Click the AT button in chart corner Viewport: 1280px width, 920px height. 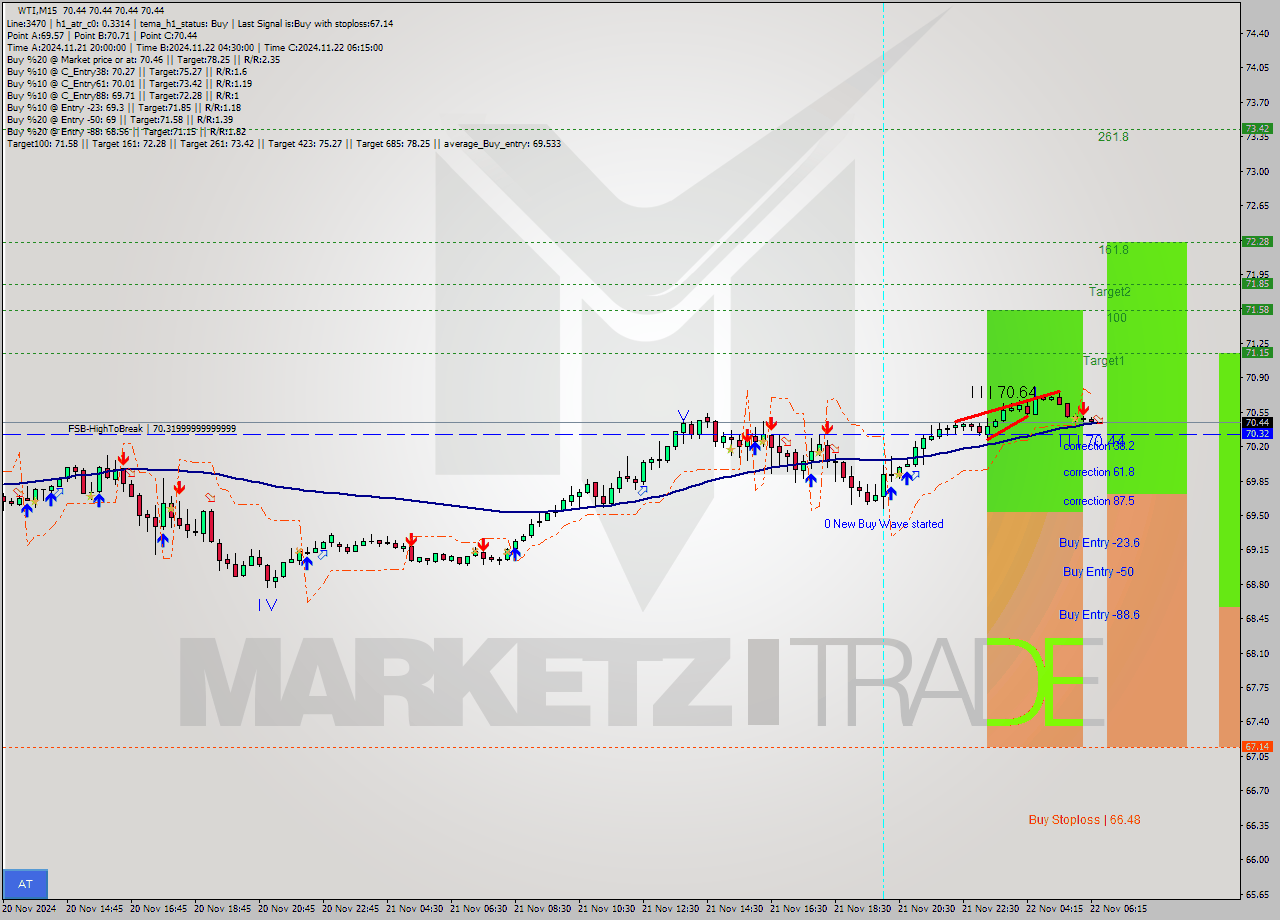pos(25,884)
